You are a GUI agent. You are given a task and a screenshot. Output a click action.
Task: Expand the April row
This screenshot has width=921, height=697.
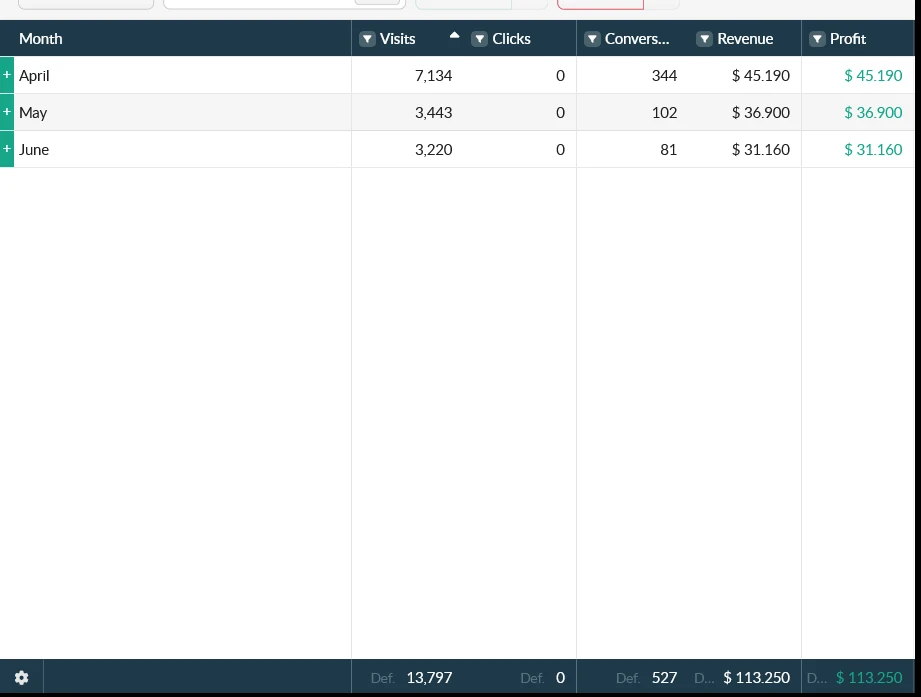tap(7, 75)
